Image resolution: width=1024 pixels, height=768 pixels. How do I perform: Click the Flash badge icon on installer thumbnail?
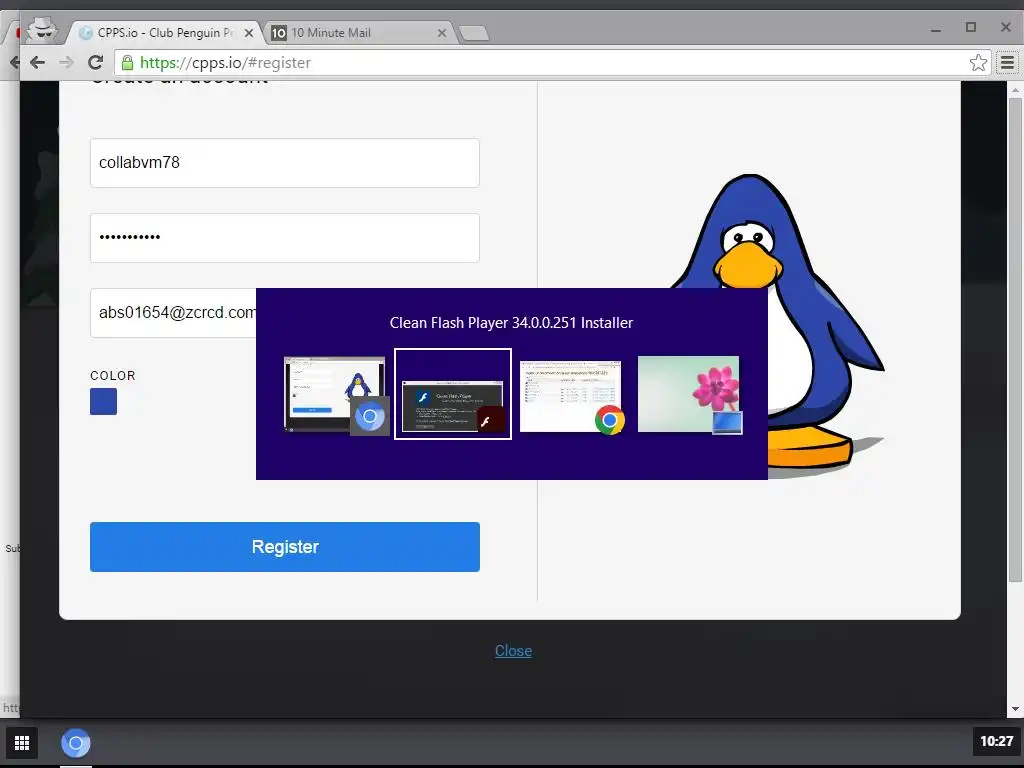[490, 419]
